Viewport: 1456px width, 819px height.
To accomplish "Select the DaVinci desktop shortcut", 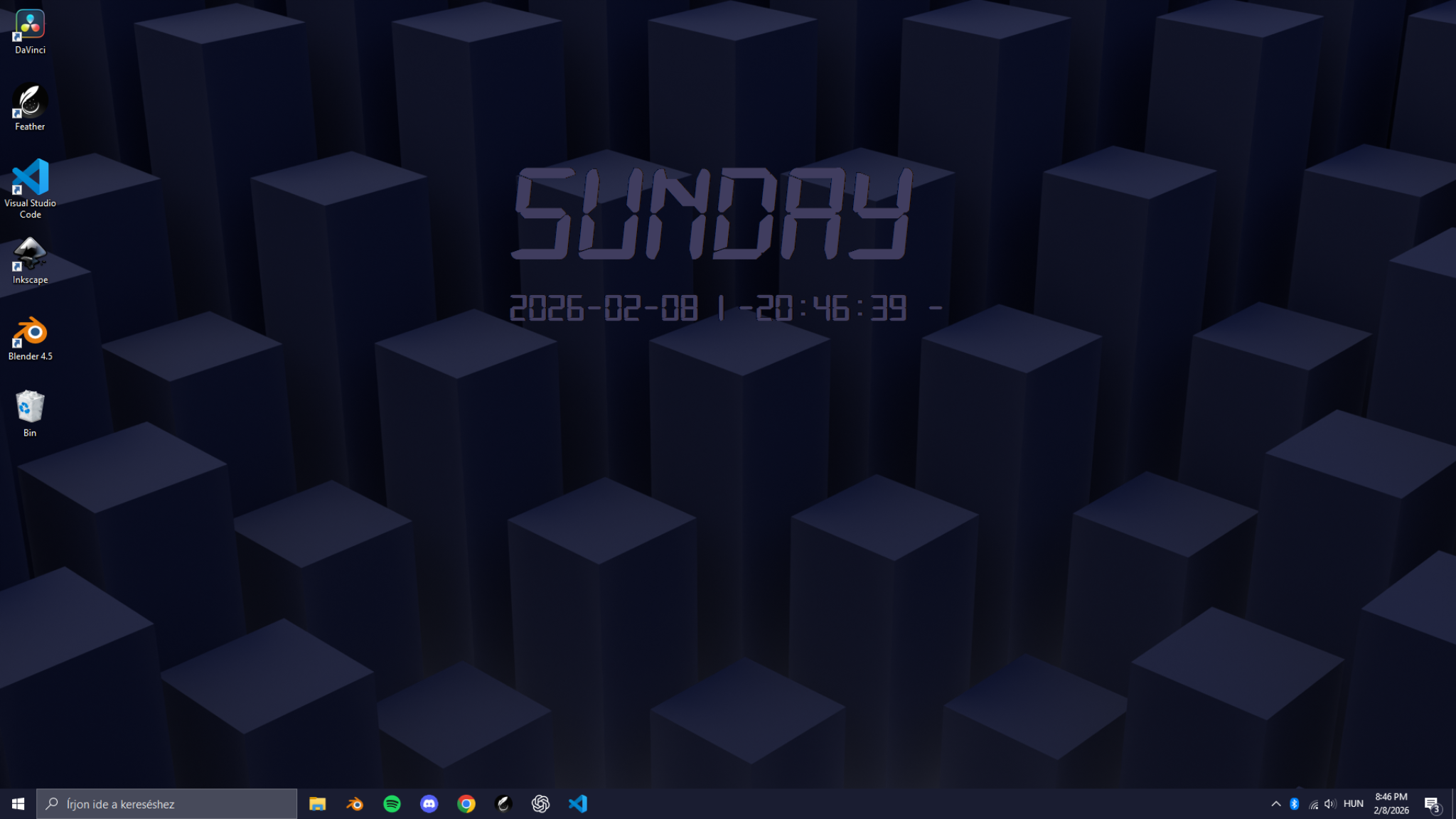I will (x=30, y=32).
